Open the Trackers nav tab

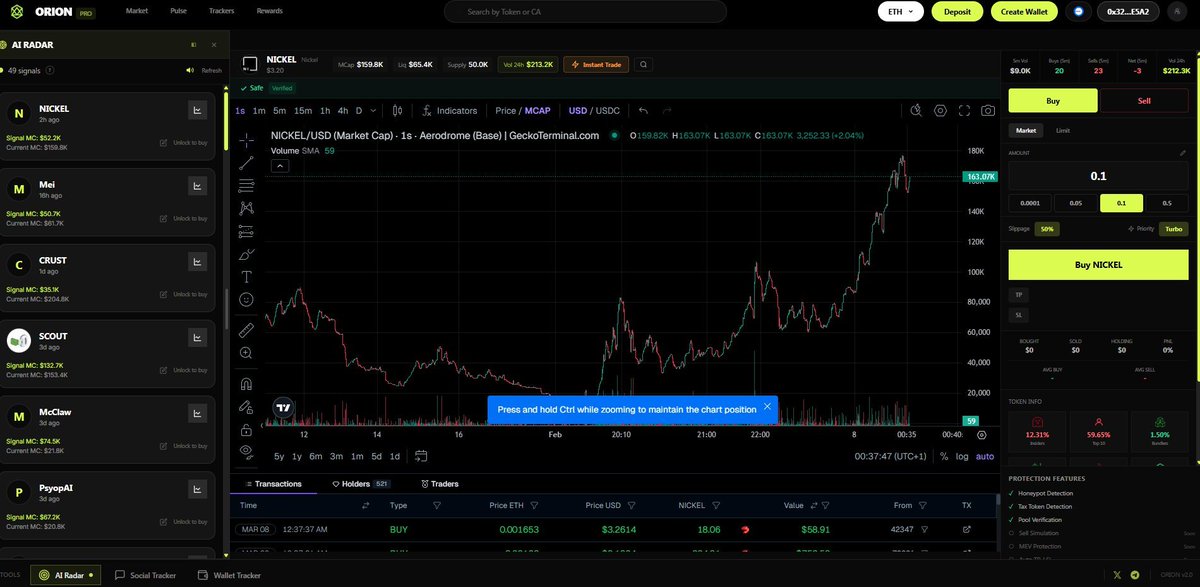(222, 11)
